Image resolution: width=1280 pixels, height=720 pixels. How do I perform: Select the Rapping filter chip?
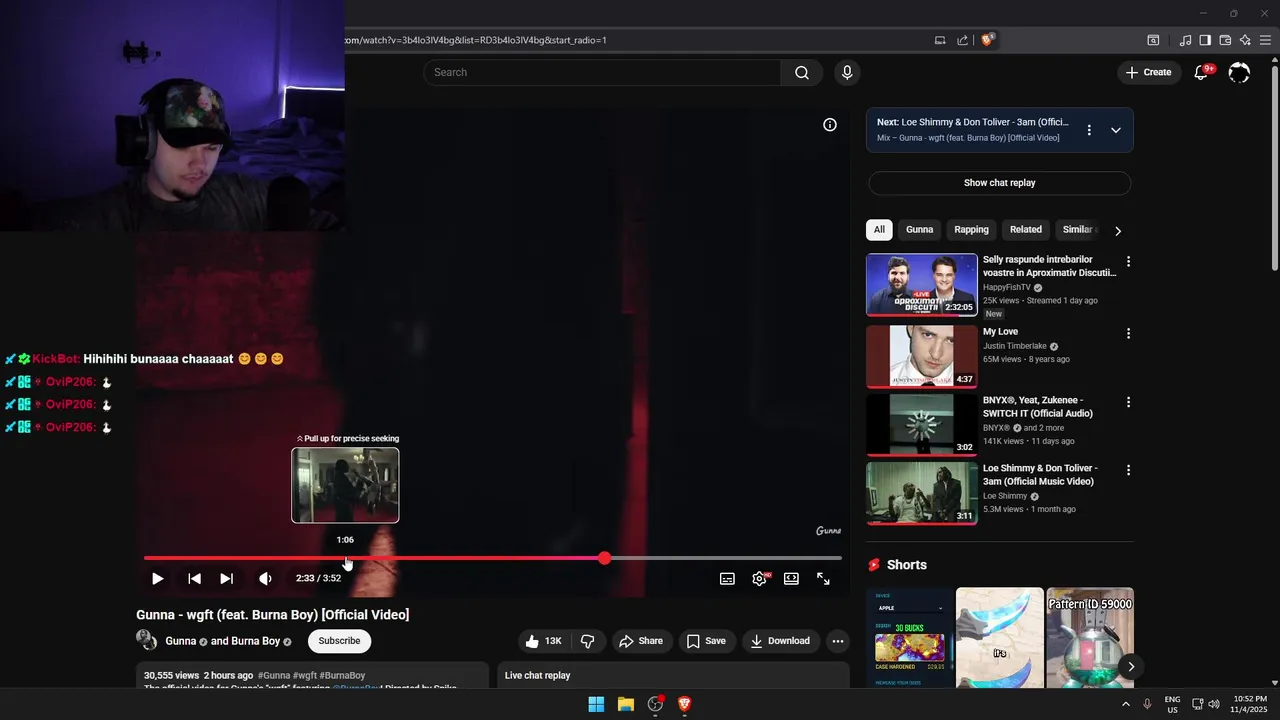(x=971, y=229)
